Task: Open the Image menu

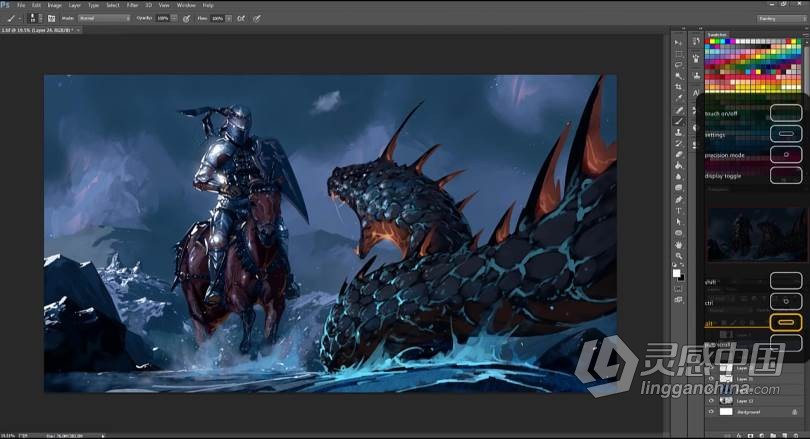Action: [x=54, y=5]
